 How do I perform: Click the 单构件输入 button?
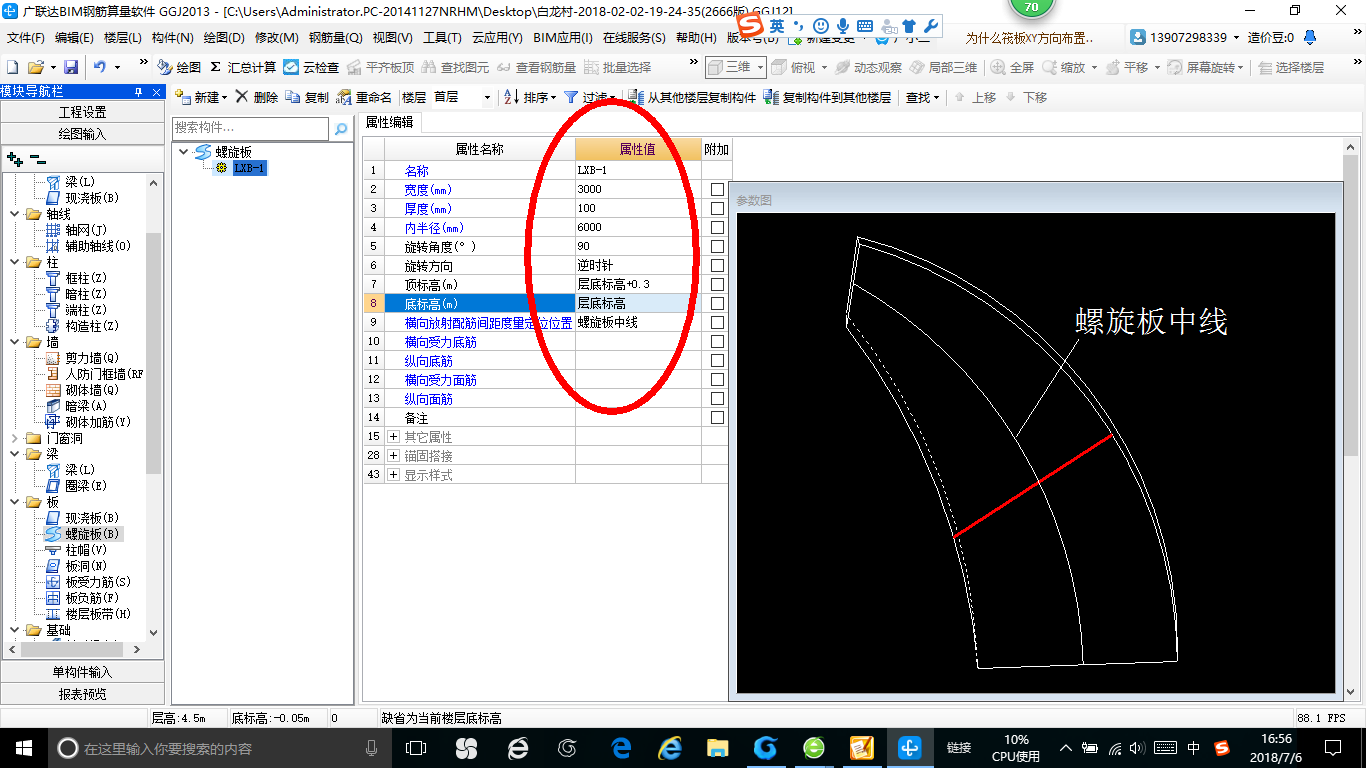click(x=82, y=672)
